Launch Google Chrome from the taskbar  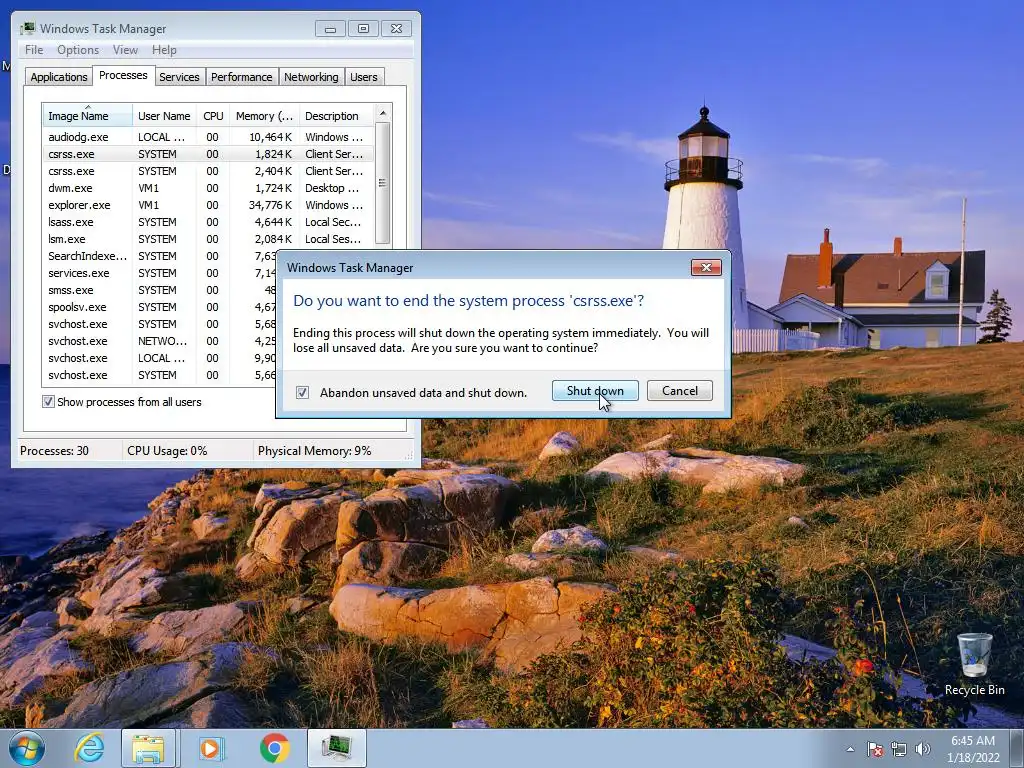coord(275,748)
